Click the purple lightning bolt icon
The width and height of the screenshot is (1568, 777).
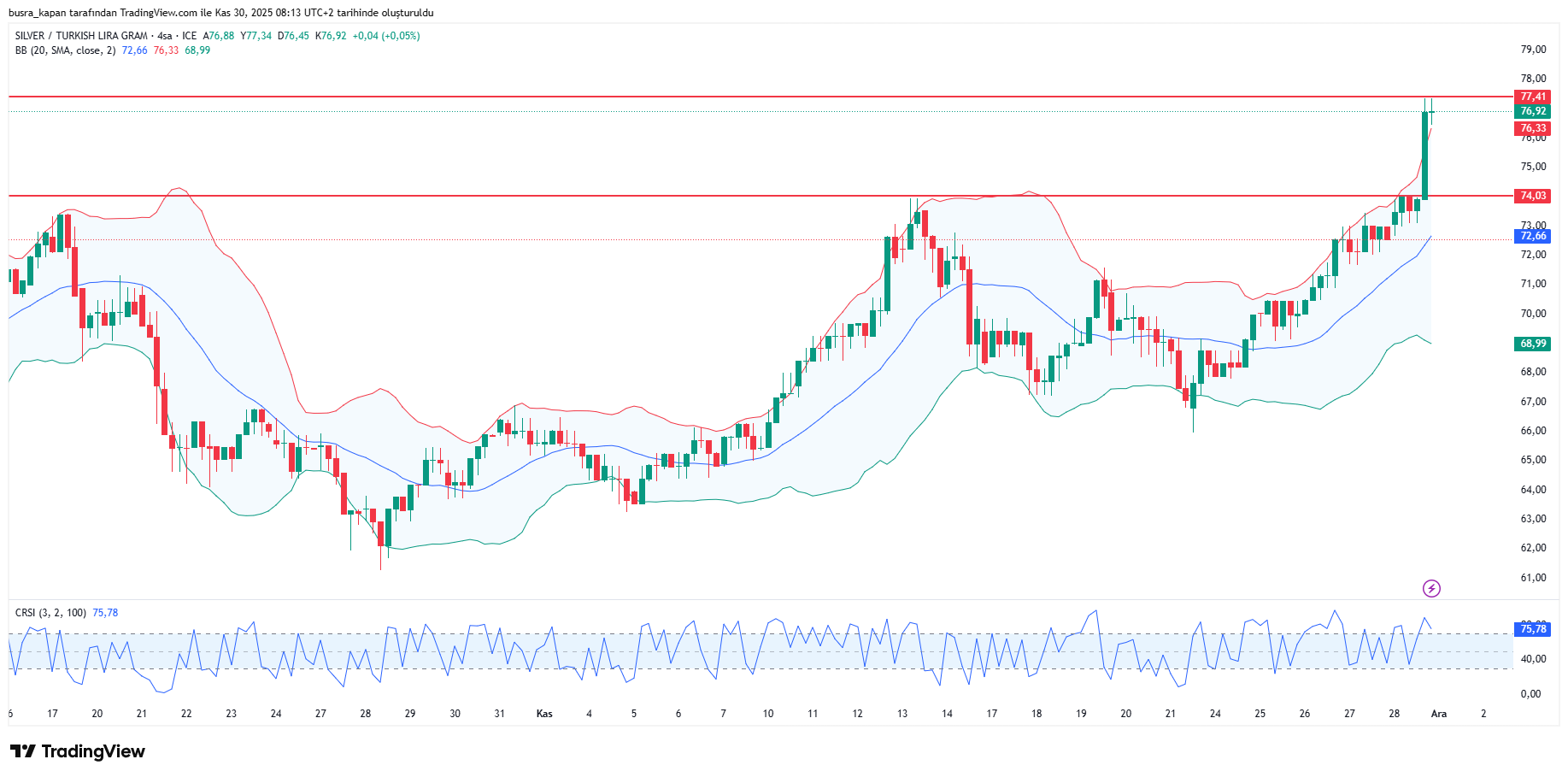click(1431, 588)
